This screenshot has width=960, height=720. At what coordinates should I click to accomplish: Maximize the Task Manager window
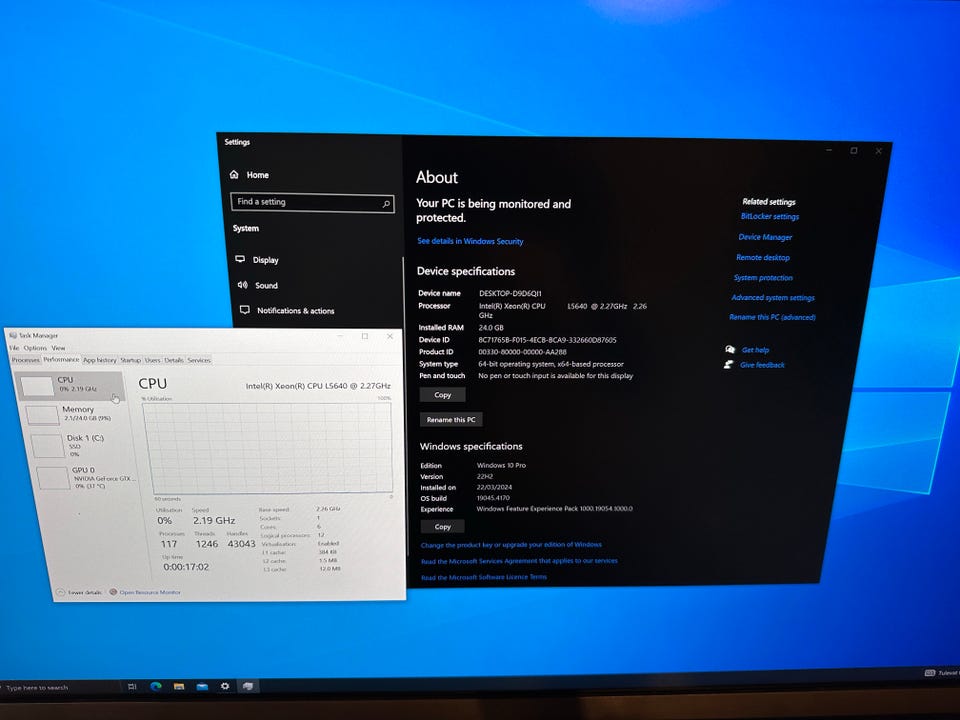365,336
